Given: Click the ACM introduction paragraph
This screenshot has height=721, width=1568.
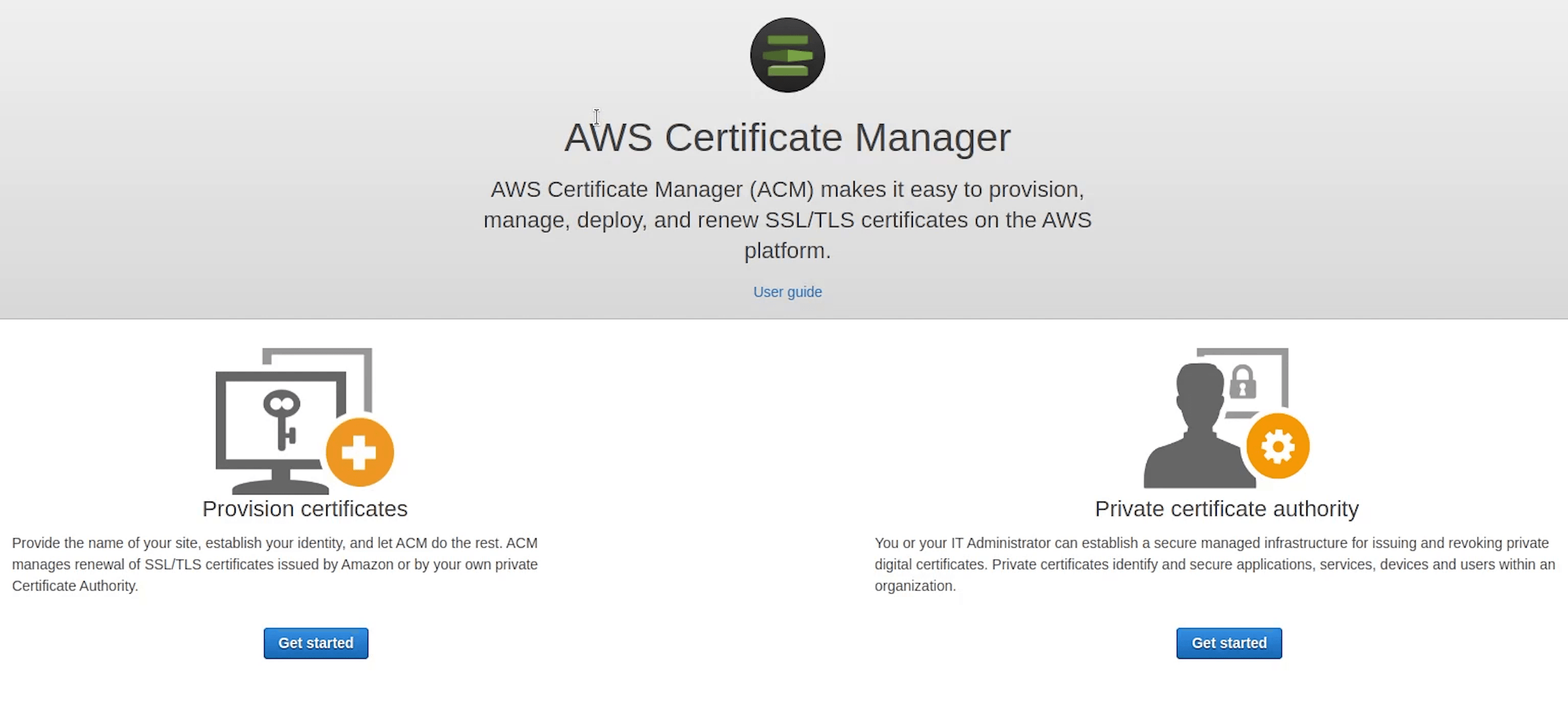Looking at the screenshot, I should (787, 219).
